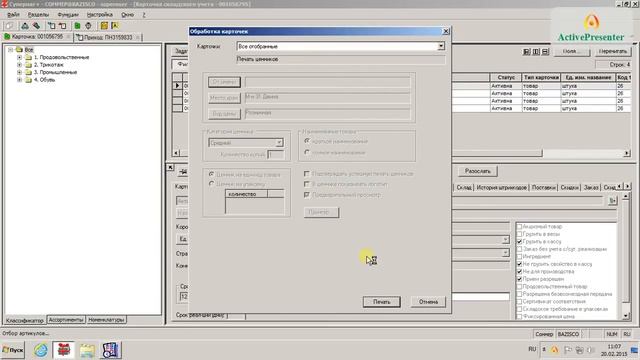Click the third row layout icon near Поля
The height and width of the screenshot is (360, 640).
pyautogui.click(x=545, y=52)
